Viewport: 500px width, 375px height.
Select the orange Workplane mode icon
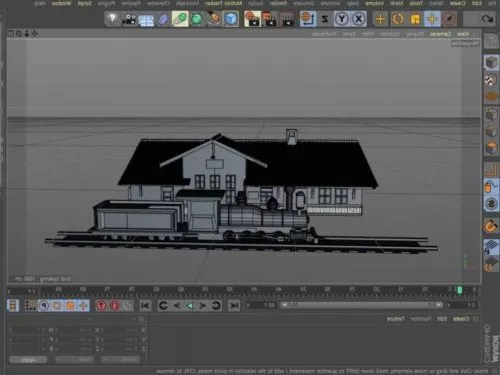click(491, 97)
